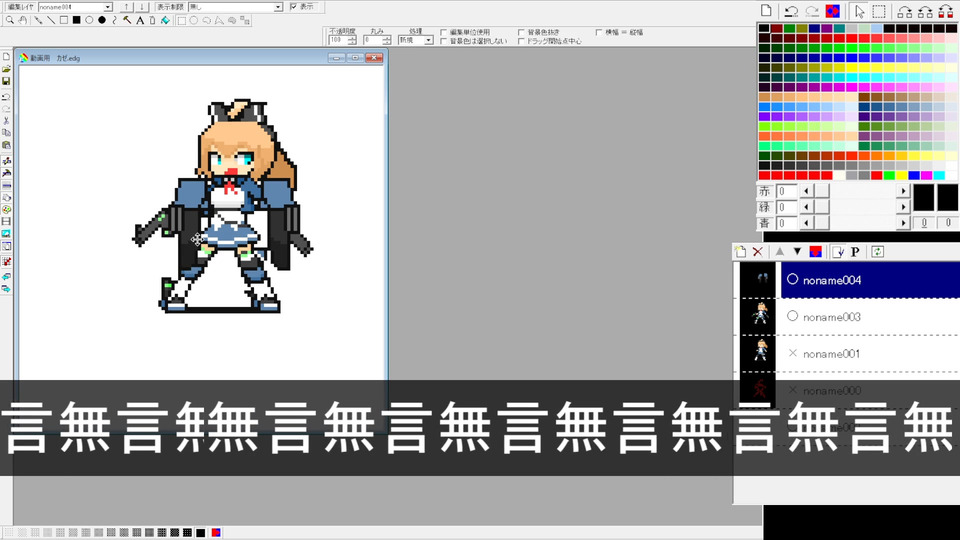
Task: Enable the 背景色は選択しない checkbox
Action: pos(443,41)
